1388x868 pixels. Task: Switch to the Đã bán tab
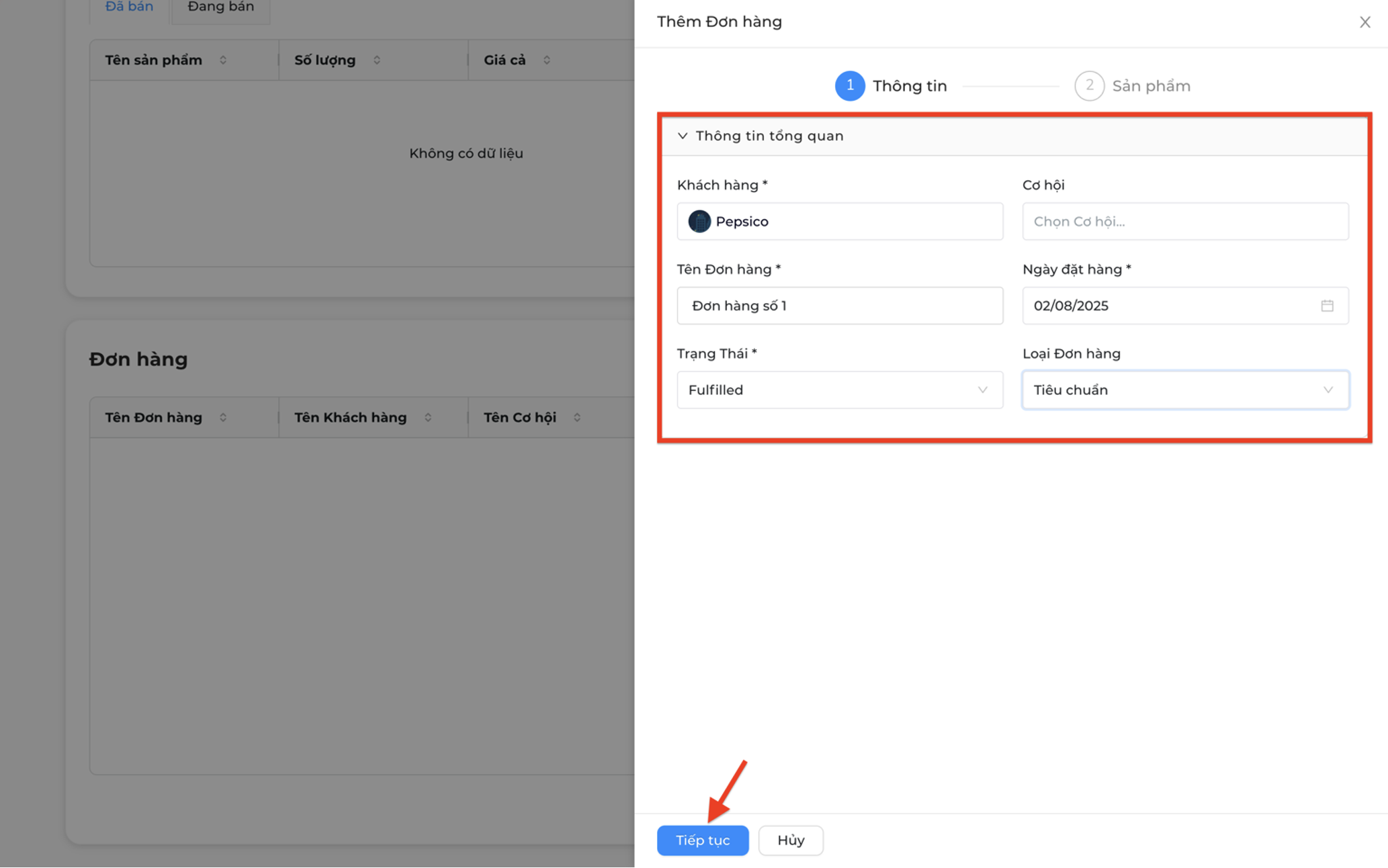click(x=129, y=7)
